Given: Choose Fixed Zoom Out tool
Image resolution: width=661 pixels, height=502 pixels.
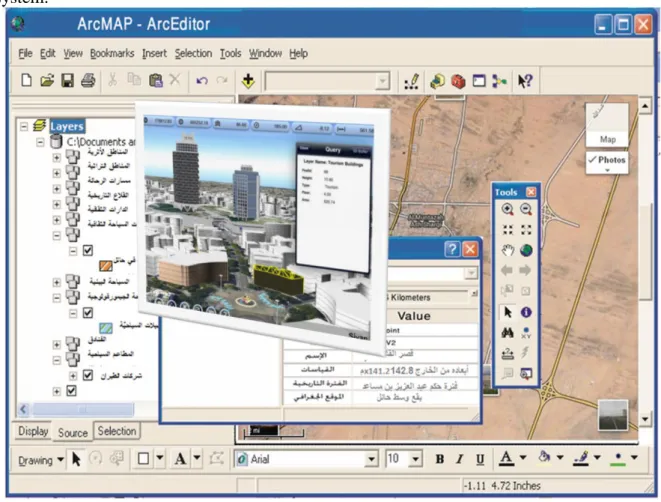Looking at the screenshot, I should point(526,230).
